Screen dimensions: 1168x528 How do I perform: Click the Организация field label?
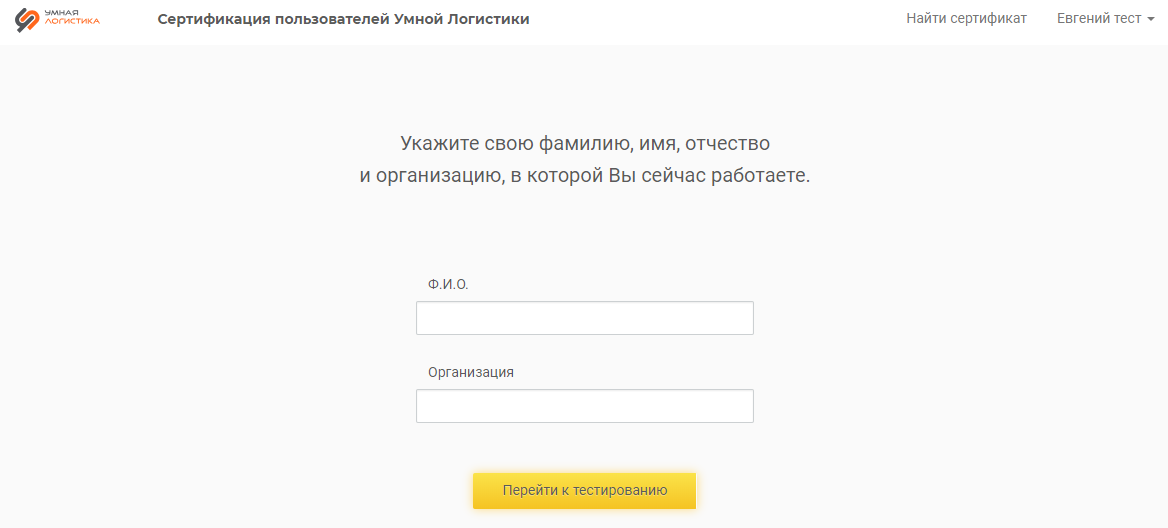(471, 372)
